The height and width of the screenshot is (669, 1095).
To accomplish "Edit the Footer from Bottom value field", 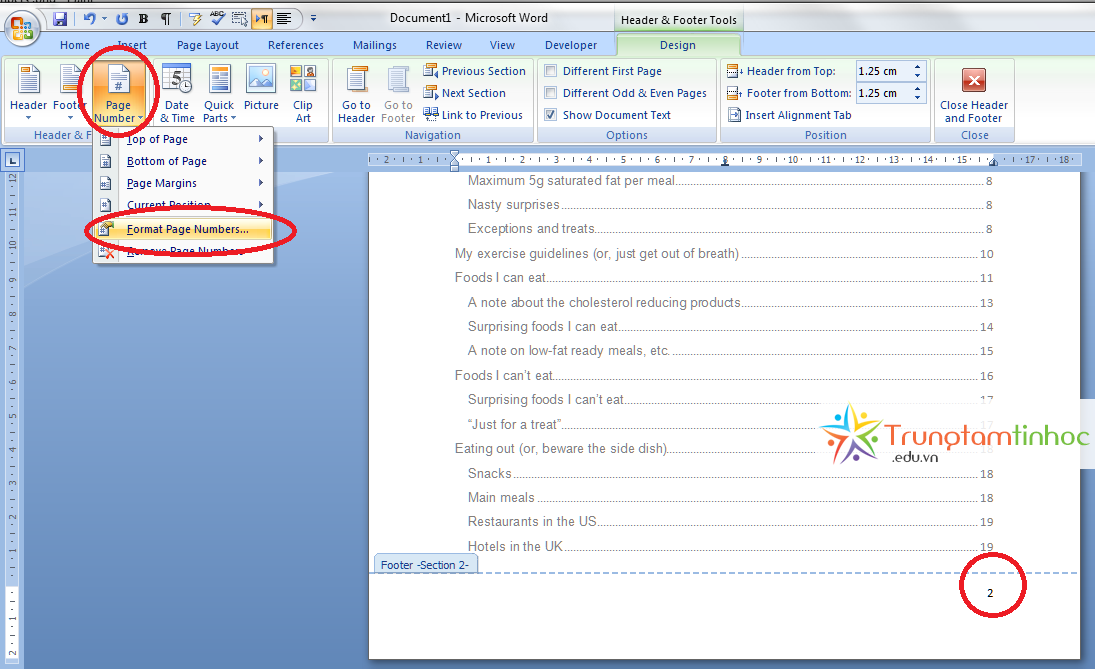I will point(883,93).
